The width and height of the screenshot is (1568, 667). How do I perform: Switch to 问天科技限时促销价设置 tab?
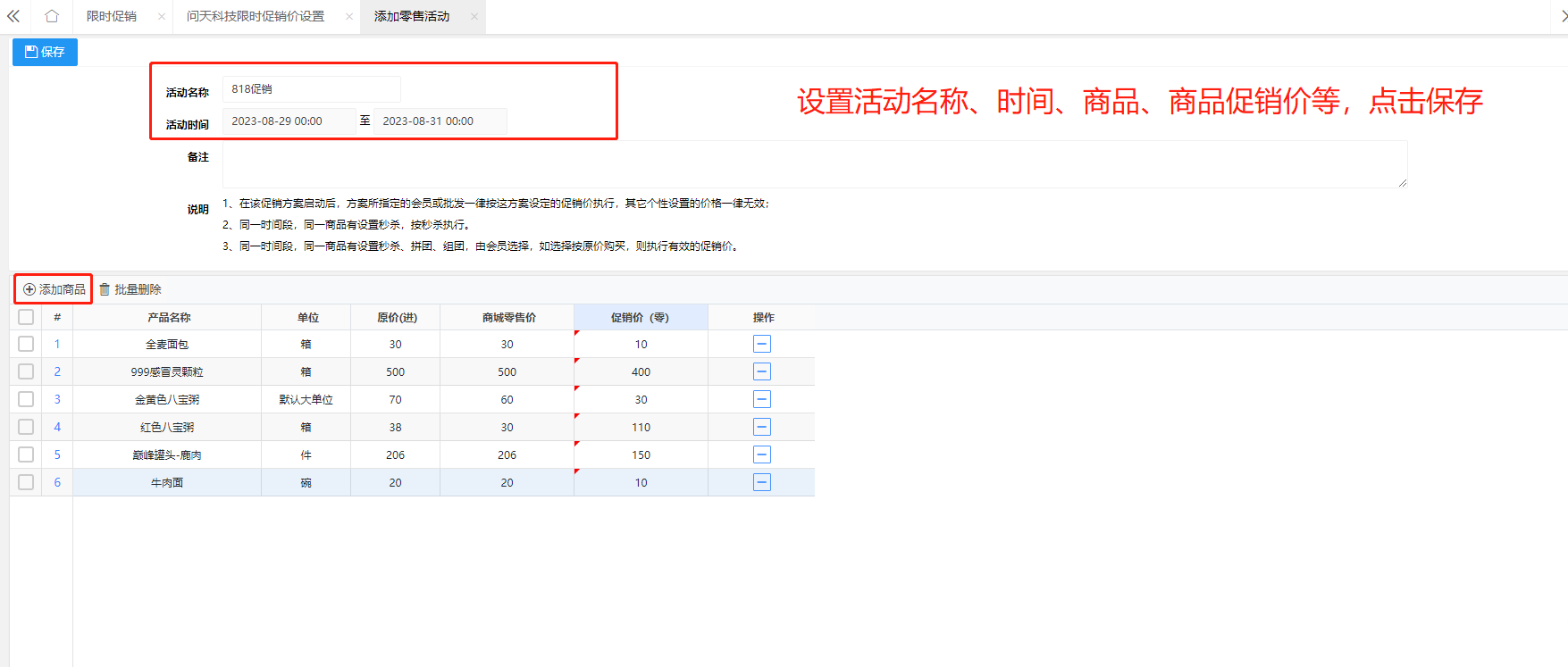[256, 16]
